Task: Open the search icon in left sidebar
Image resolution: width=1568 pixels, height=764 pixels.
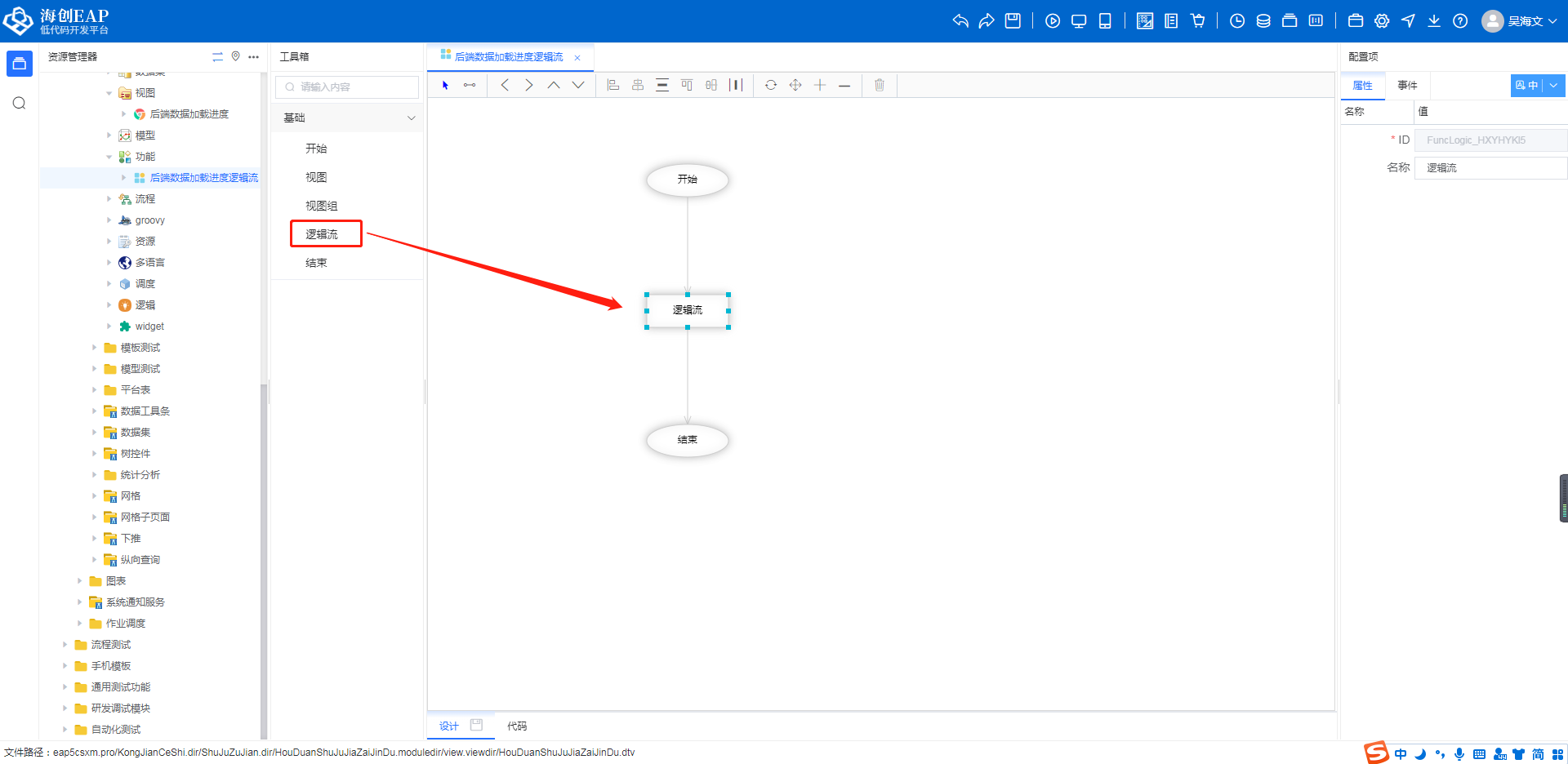Action: click(20, 103)
